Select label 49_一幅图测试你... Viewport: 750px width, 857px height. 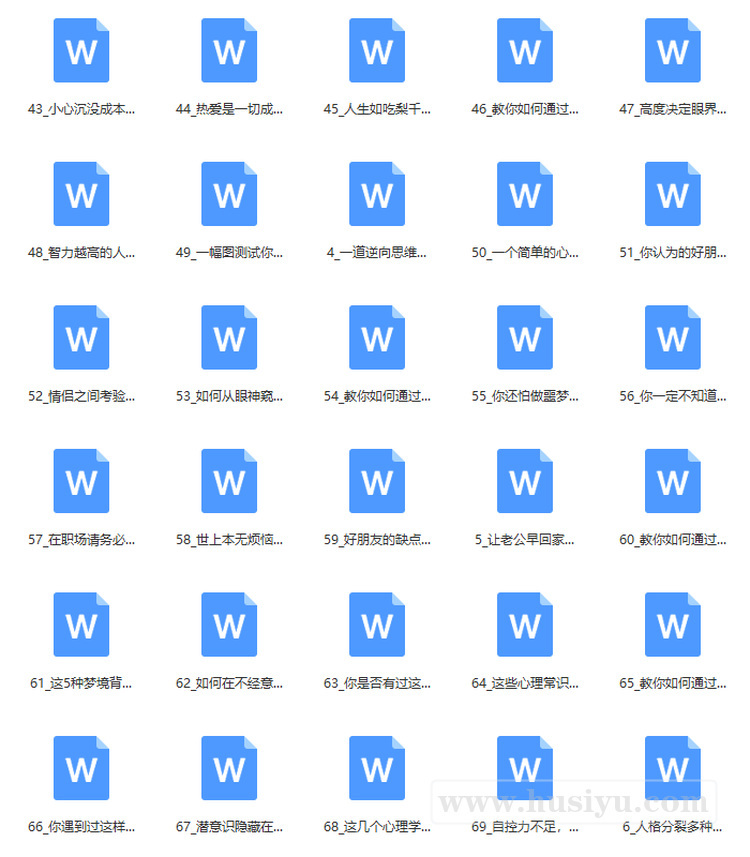[229, 253]
